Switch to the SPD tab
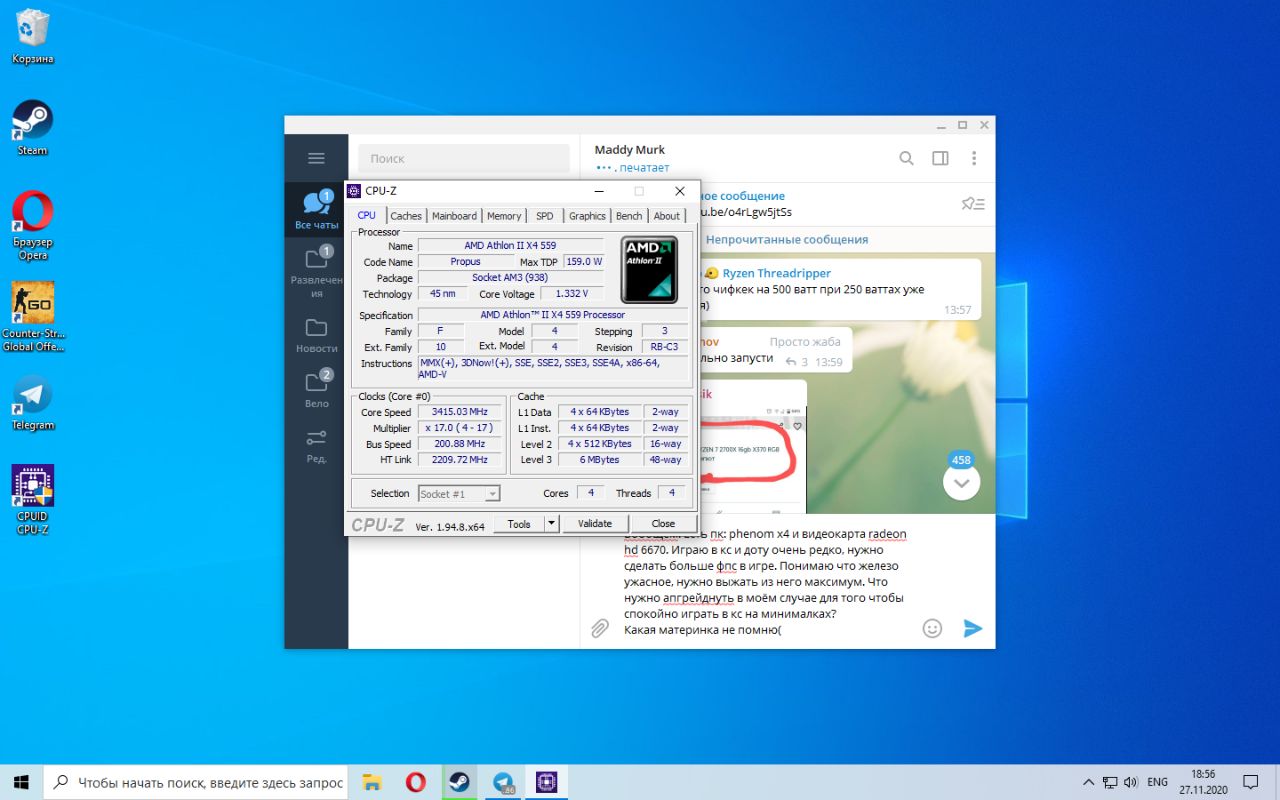Image resolution: width=1280 pixels, height=800 pixels. click(544, 216)
